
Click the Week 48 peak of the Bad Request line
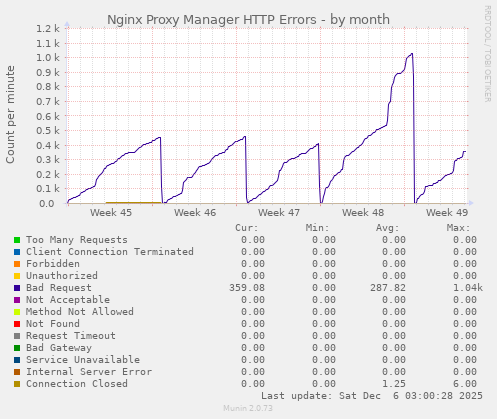pyautogui.click(x=412, y=54)
